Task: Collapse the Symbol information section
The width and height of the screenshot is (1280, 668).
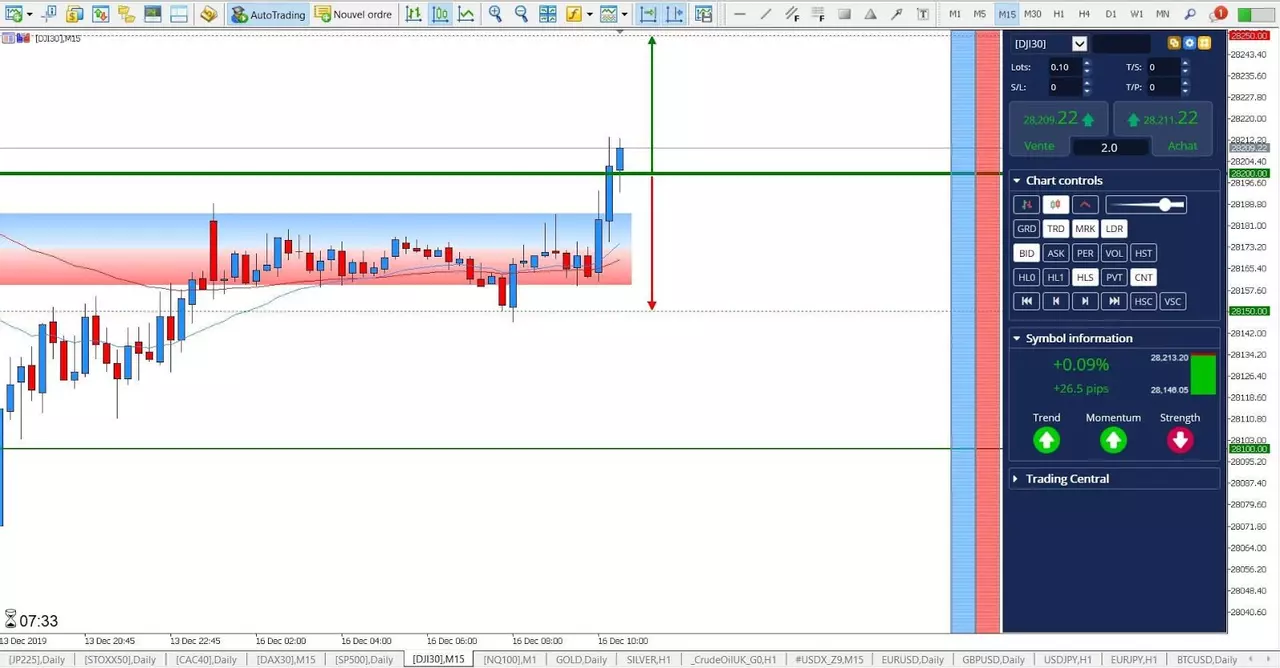Action: click(x=1017, y=339)
